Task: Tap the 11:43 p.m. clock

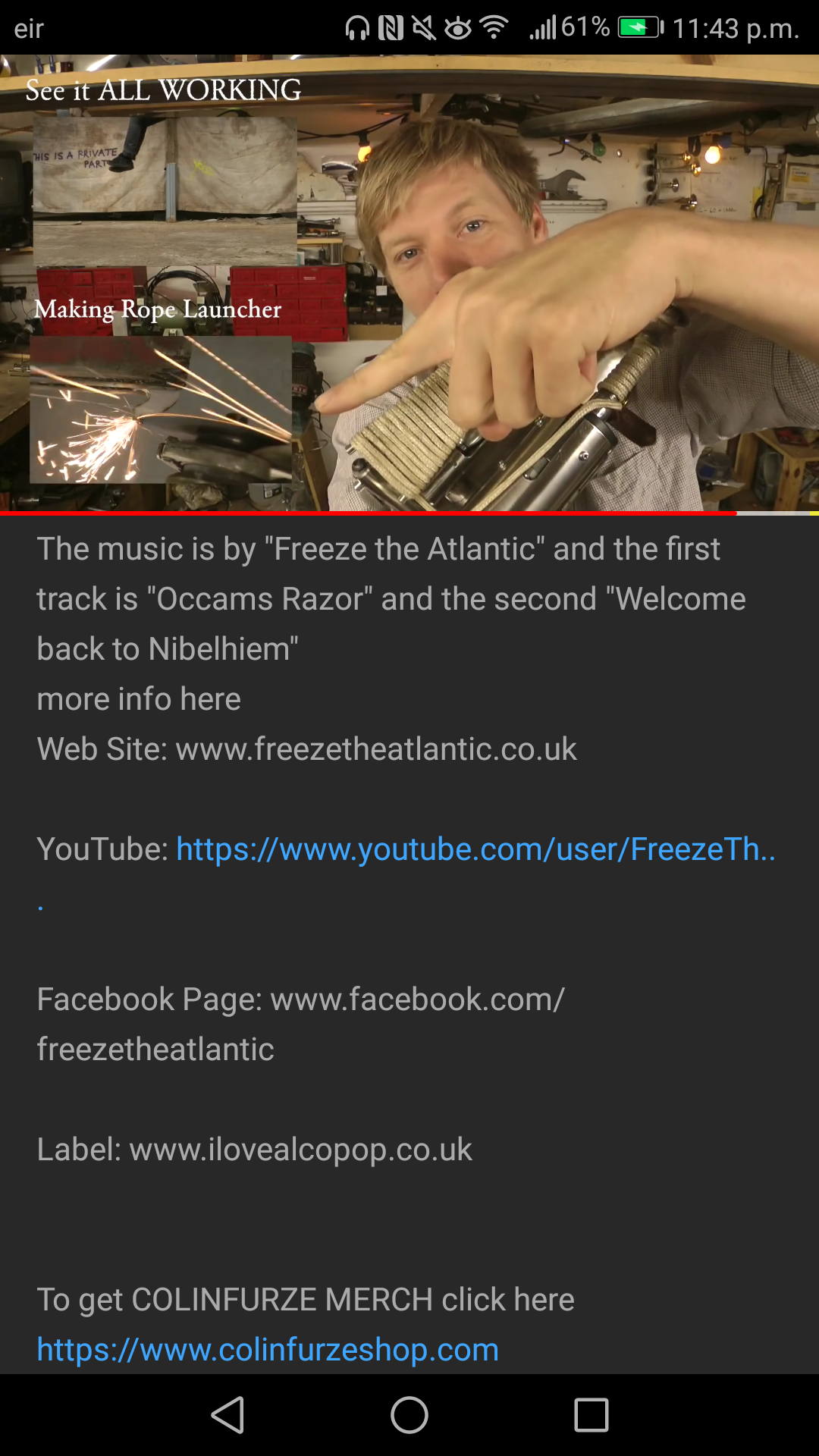Action: (736, 29)
